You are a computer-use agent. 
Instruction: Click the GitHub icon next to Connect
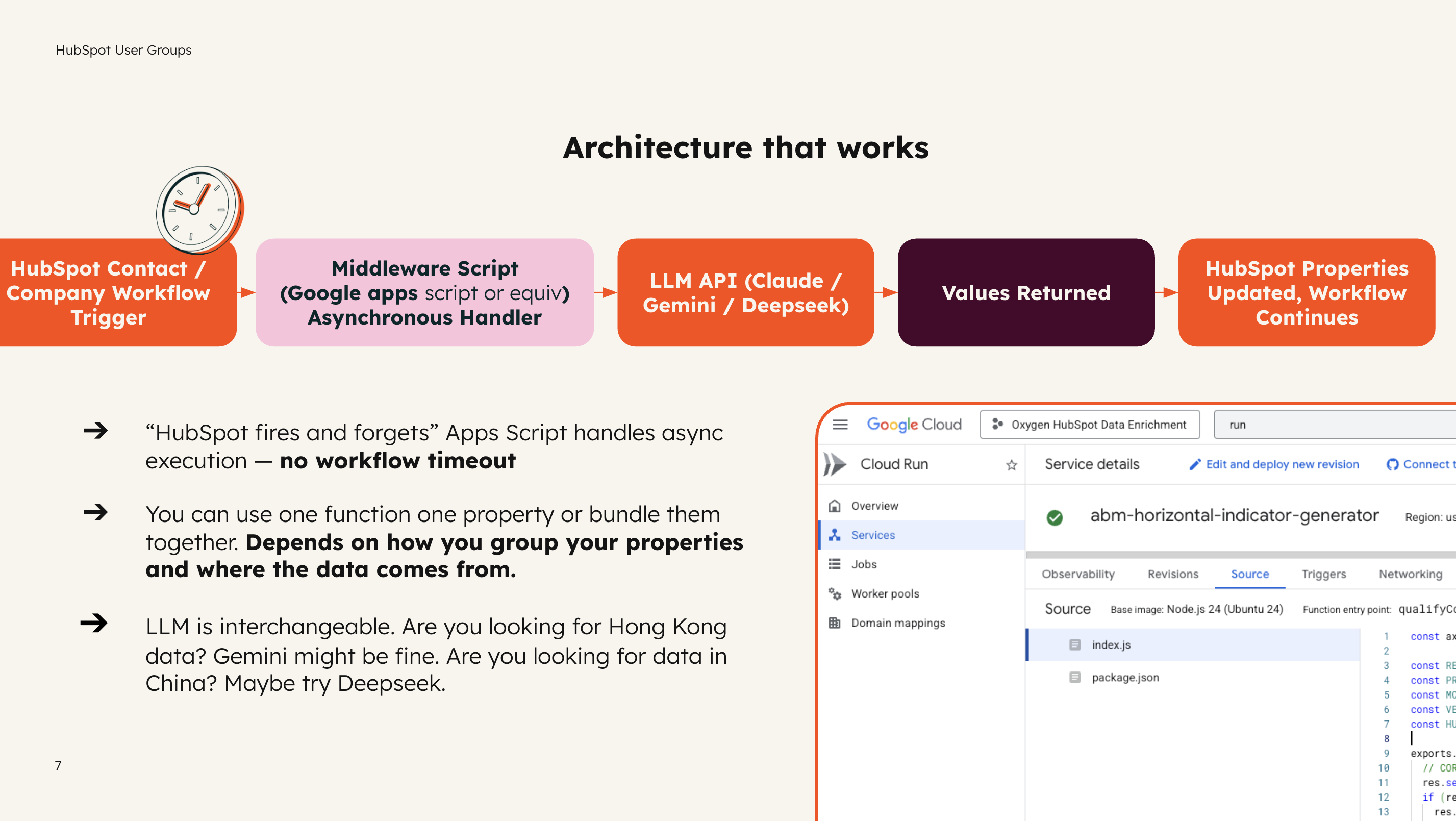[1392, 464]
